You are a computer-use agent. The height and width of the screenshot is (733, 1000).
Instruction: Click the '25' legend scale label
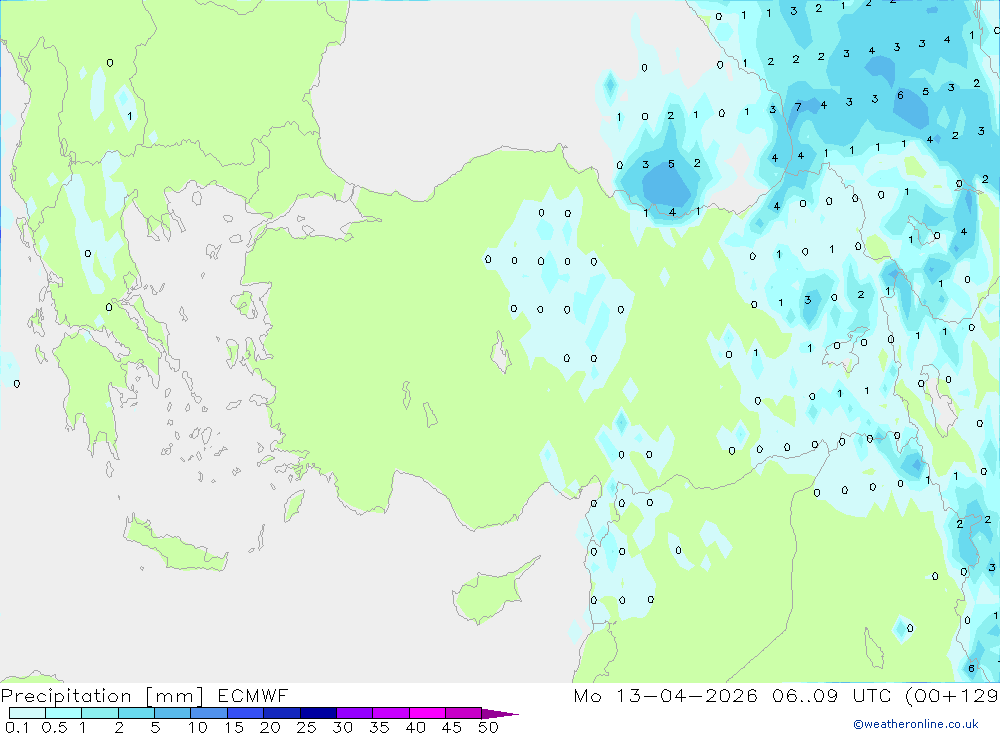coord(306,727)
